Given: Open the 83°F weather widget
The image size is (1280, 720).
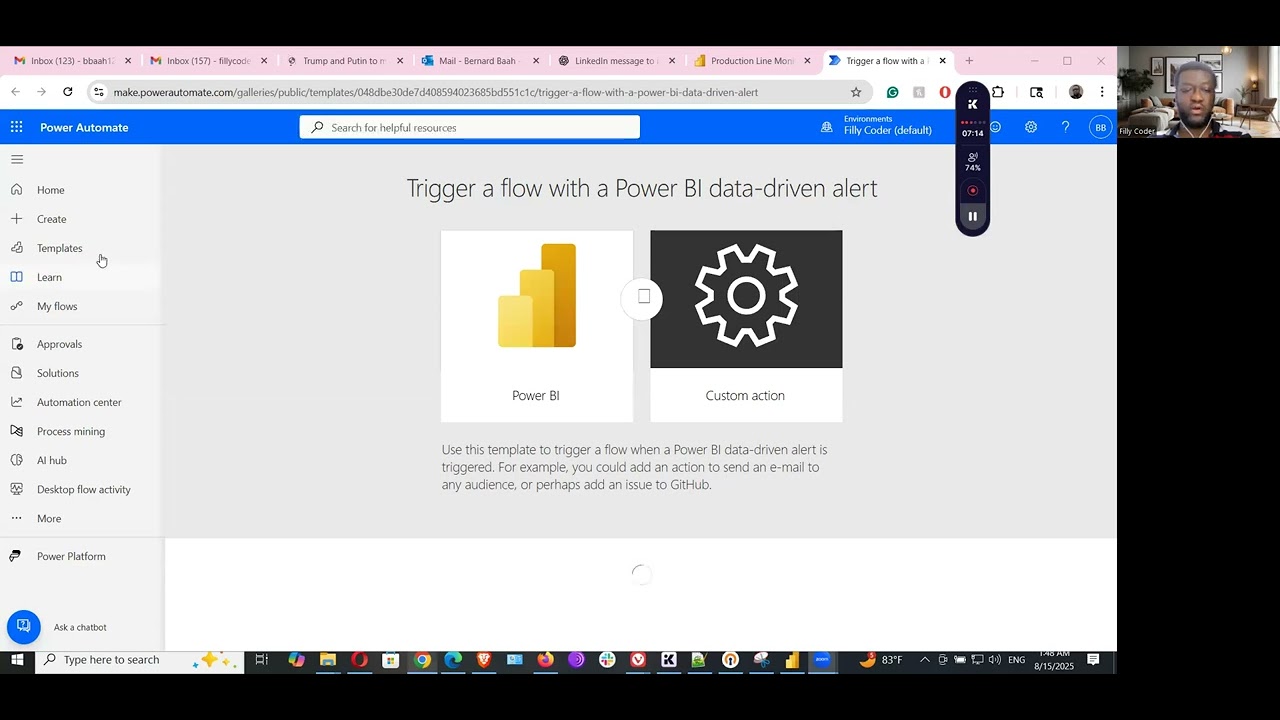Looking at the screenshot, I should [x=880, y=660].
